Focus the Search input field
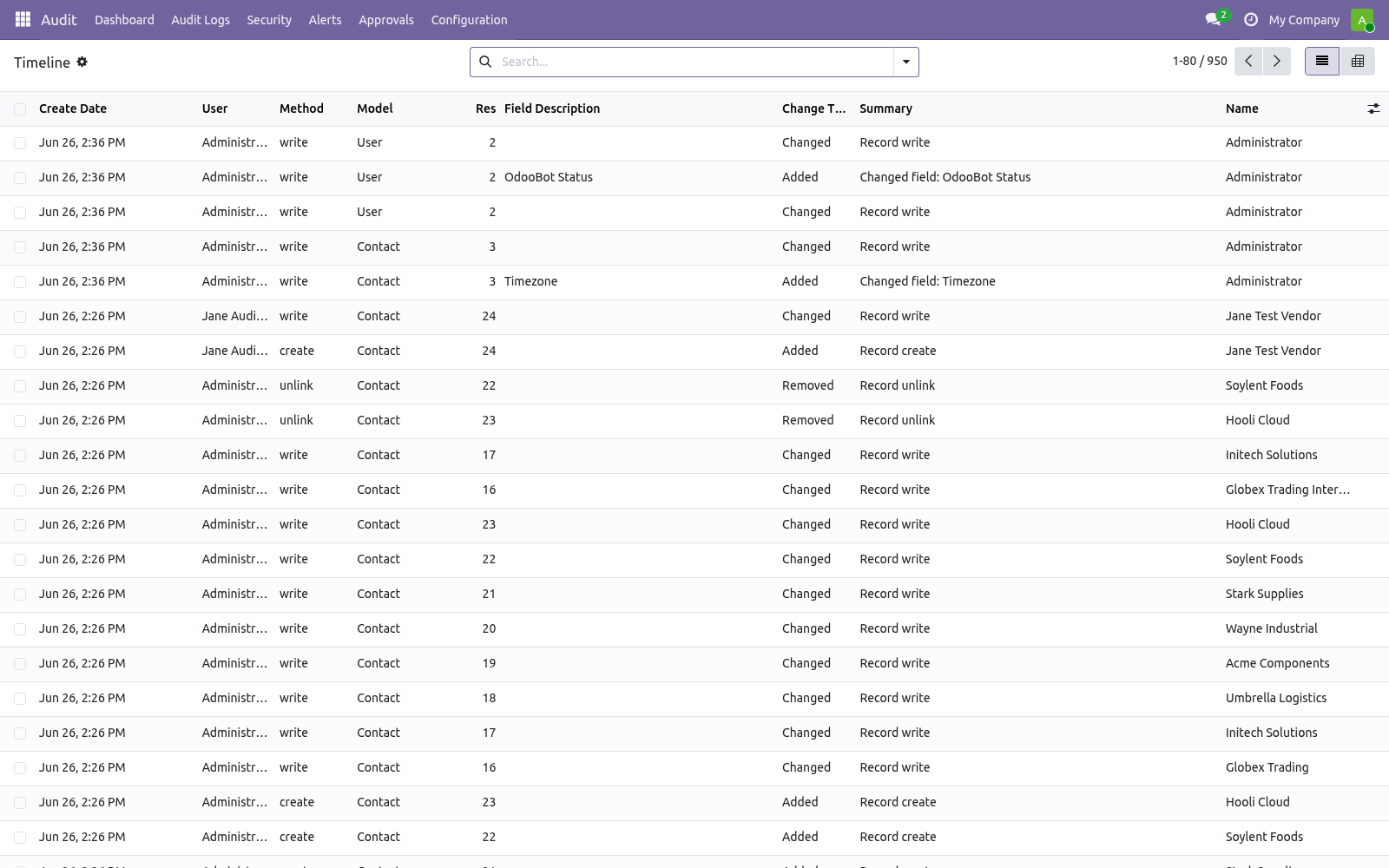The image size is (1389, 868). coord(694,62)
